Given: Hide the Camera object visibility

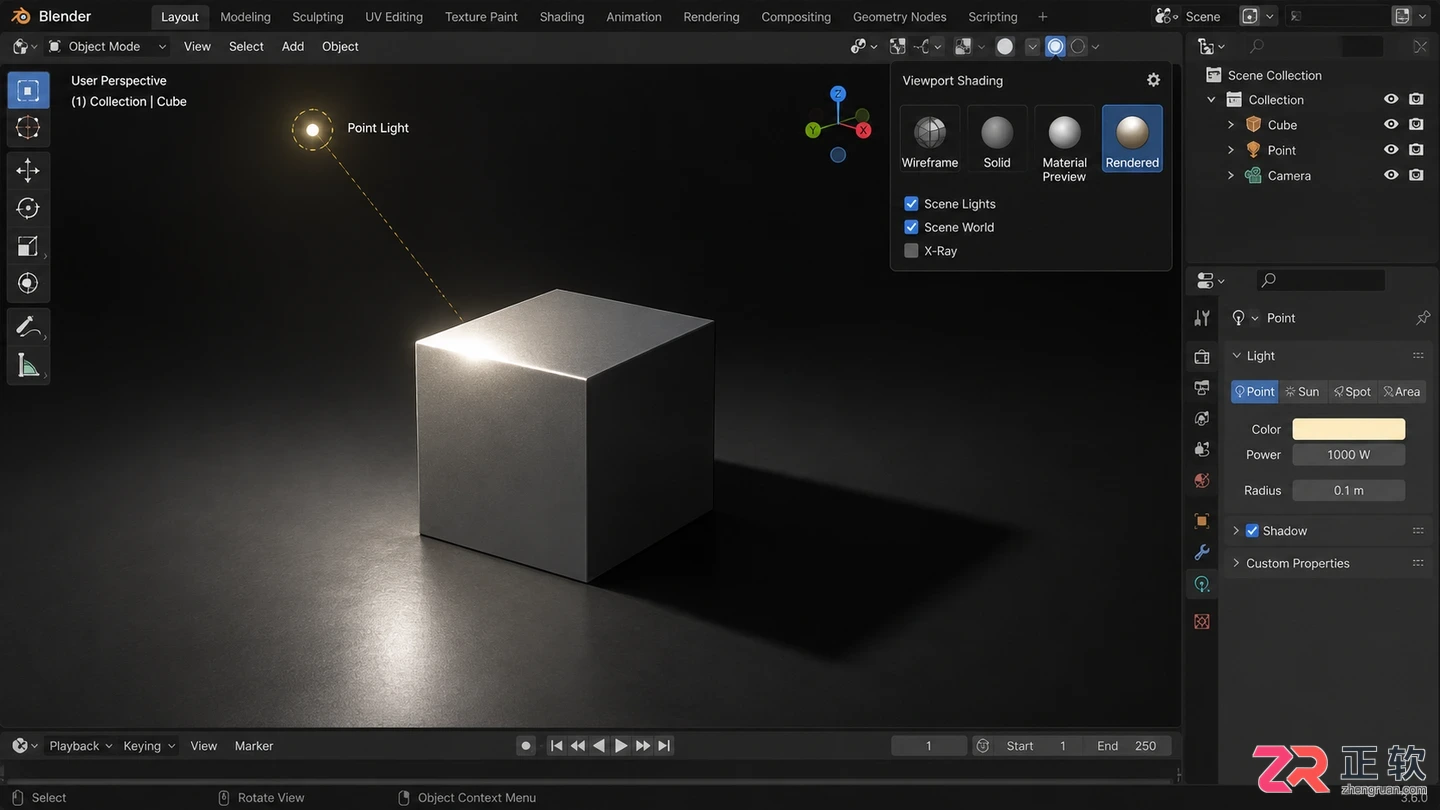Looking at the screenshot, I should pos(1391,175).
